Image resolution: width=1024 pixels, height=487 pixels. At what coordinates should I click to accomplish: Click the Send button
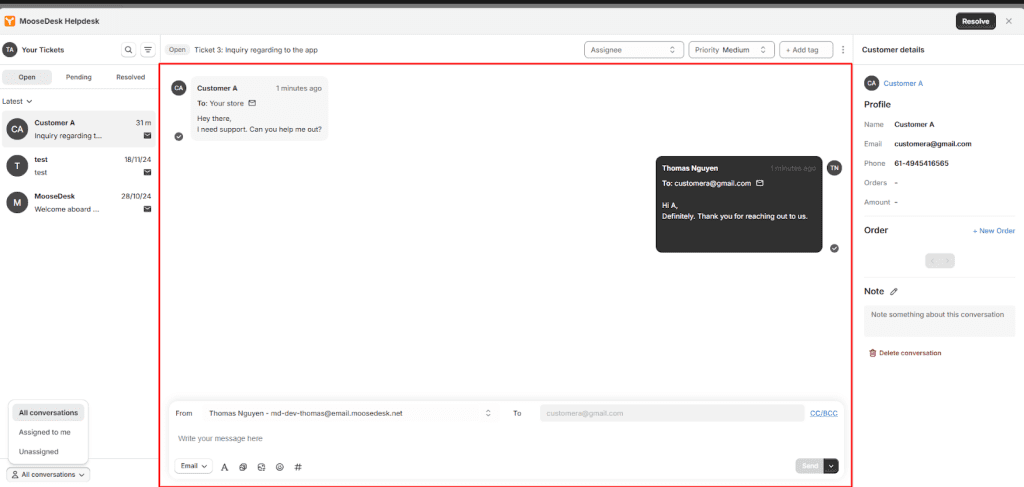[810, 466]
